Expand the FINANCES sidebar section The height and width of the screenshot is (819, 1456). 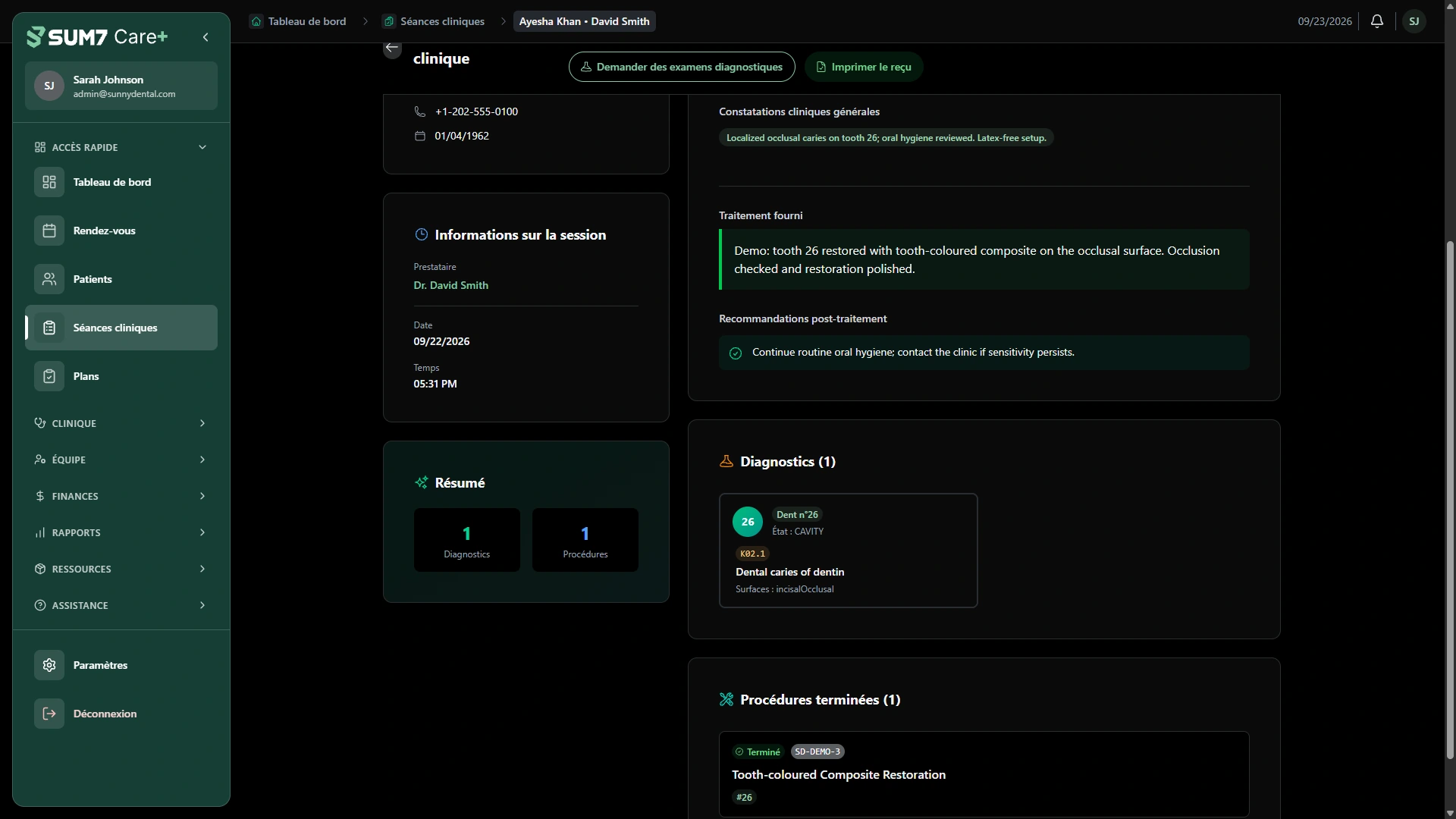pyautogui.click(x=121, y=496)
